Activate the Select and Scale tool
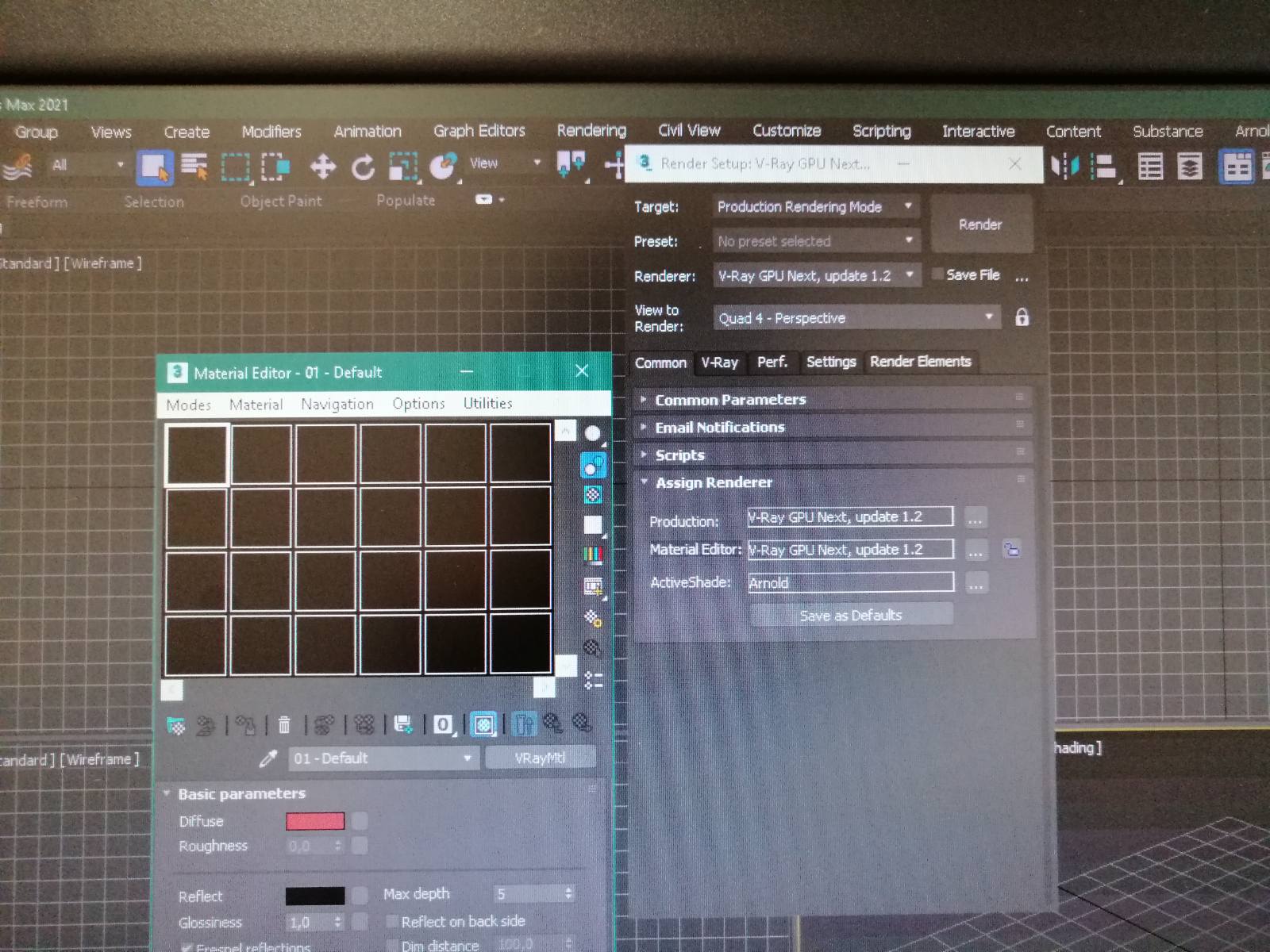This screenshot has height=952, width=1270. point(403,167)
